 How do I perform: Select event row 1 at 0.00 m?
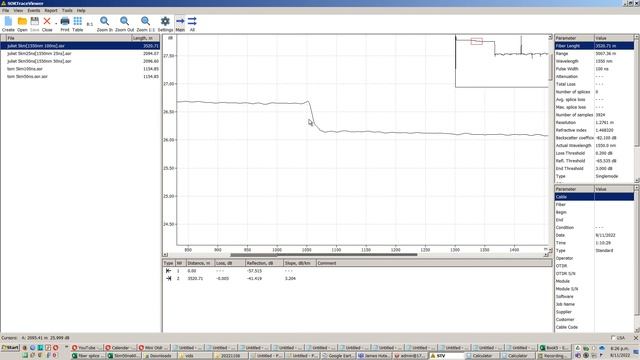click(x=358, y=271)
